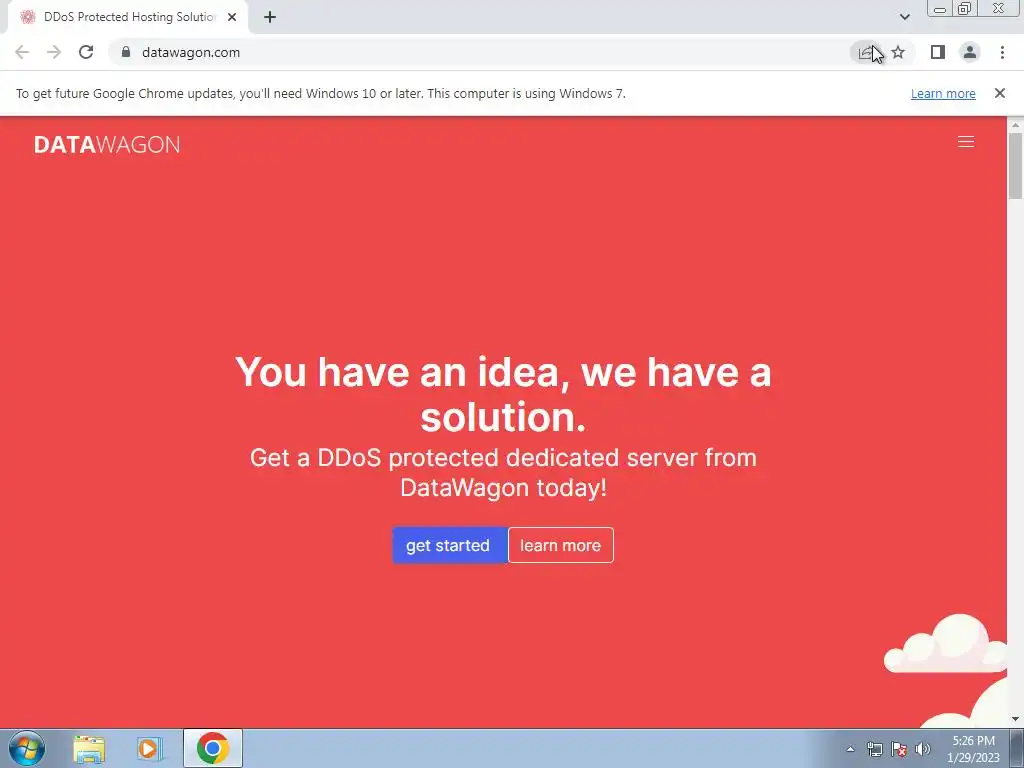Bookmark this page with star icon
This screenshot has width=1024, height=768.
tap(899, 52)
